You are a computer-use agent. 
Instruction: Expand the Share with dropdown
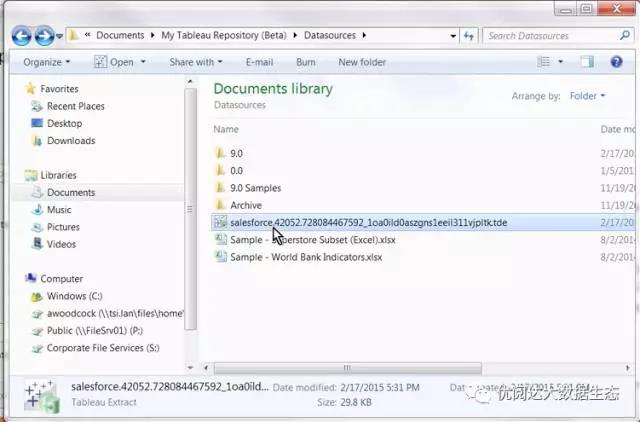(196, 62)
